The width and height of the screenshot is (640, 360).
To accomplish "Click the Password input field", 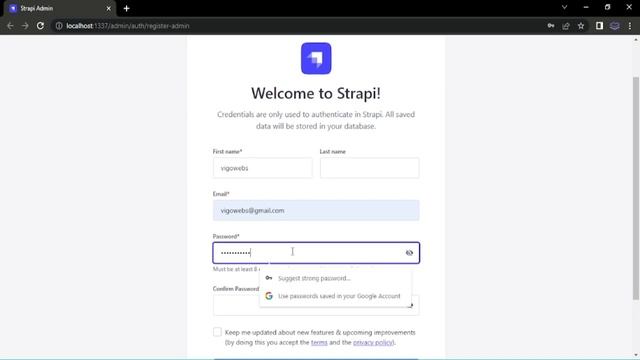I will tap(316, 253).
